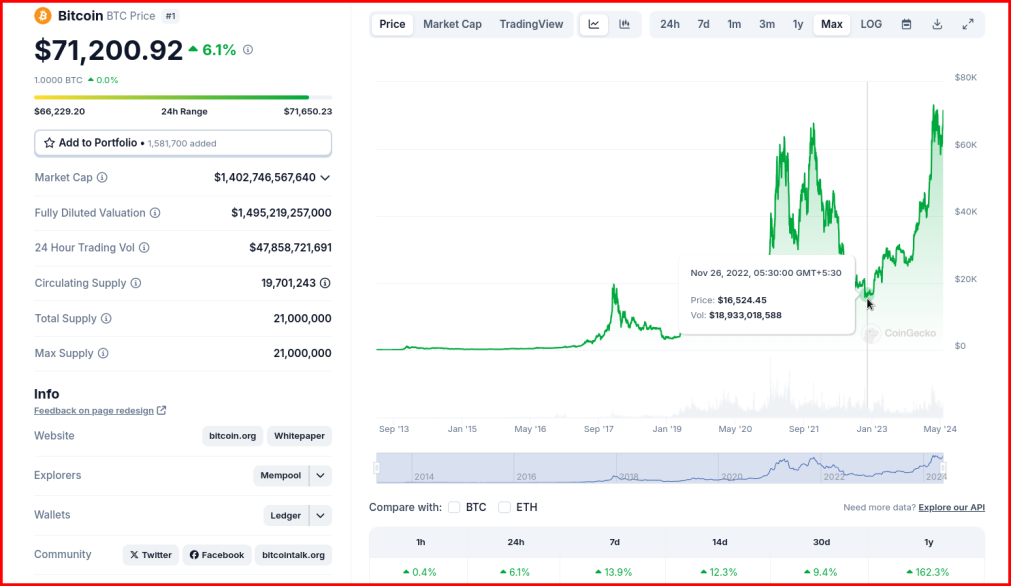Click the right handle of chart range slider
This screenshot has height=586, width=1011.
(x=943, y=468)
